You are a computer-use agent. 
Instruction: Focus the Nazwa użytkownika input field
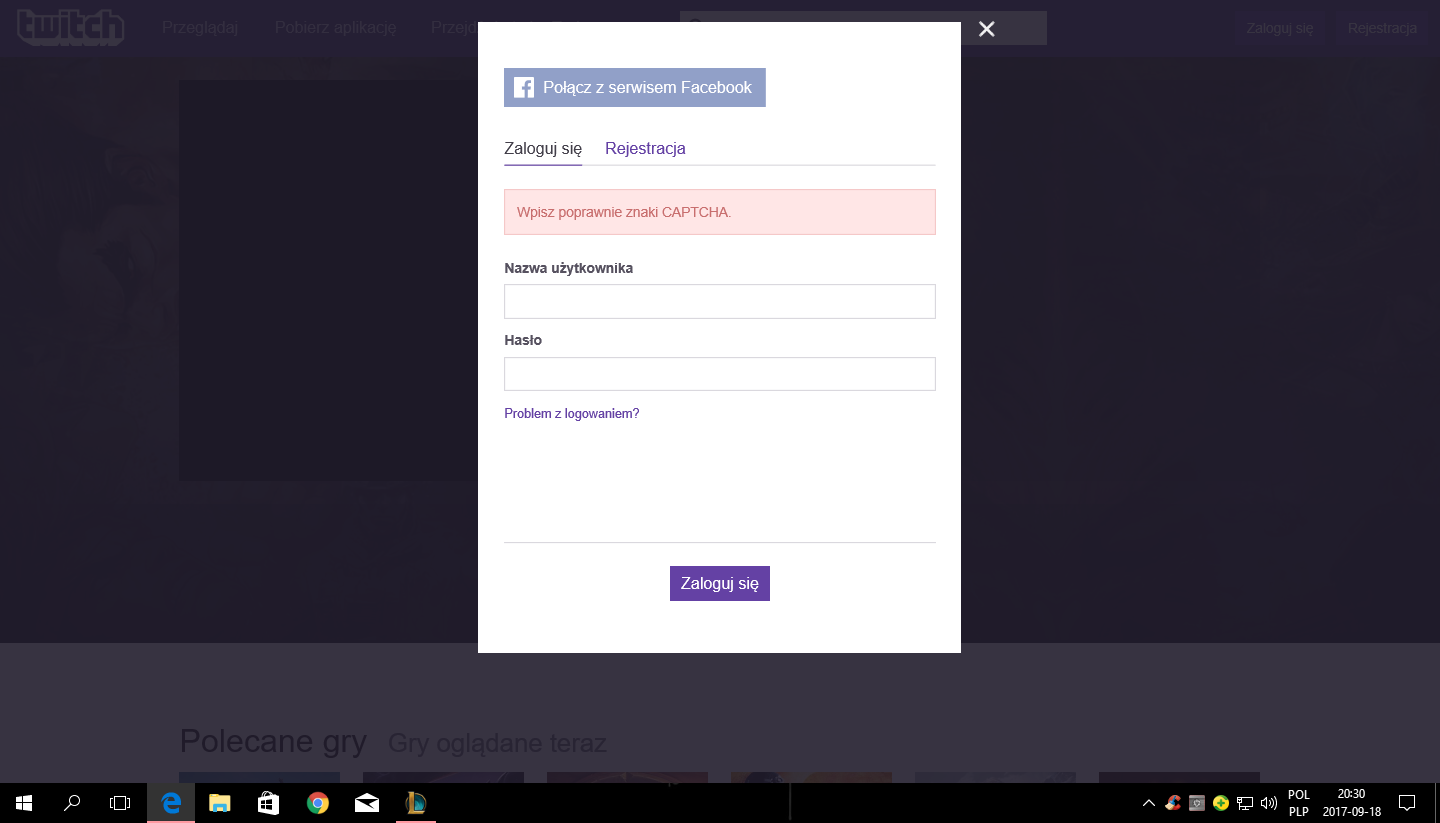tap(720, 301)
